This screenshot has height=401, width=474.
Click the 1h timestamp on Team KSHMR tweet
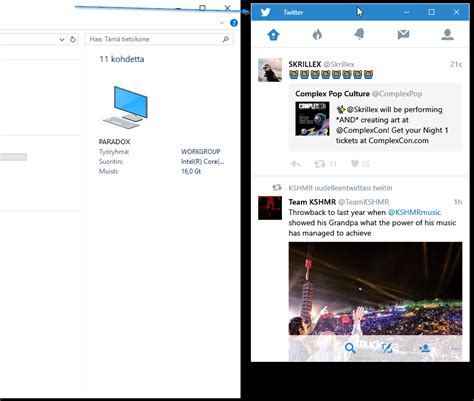pos(458,202)
